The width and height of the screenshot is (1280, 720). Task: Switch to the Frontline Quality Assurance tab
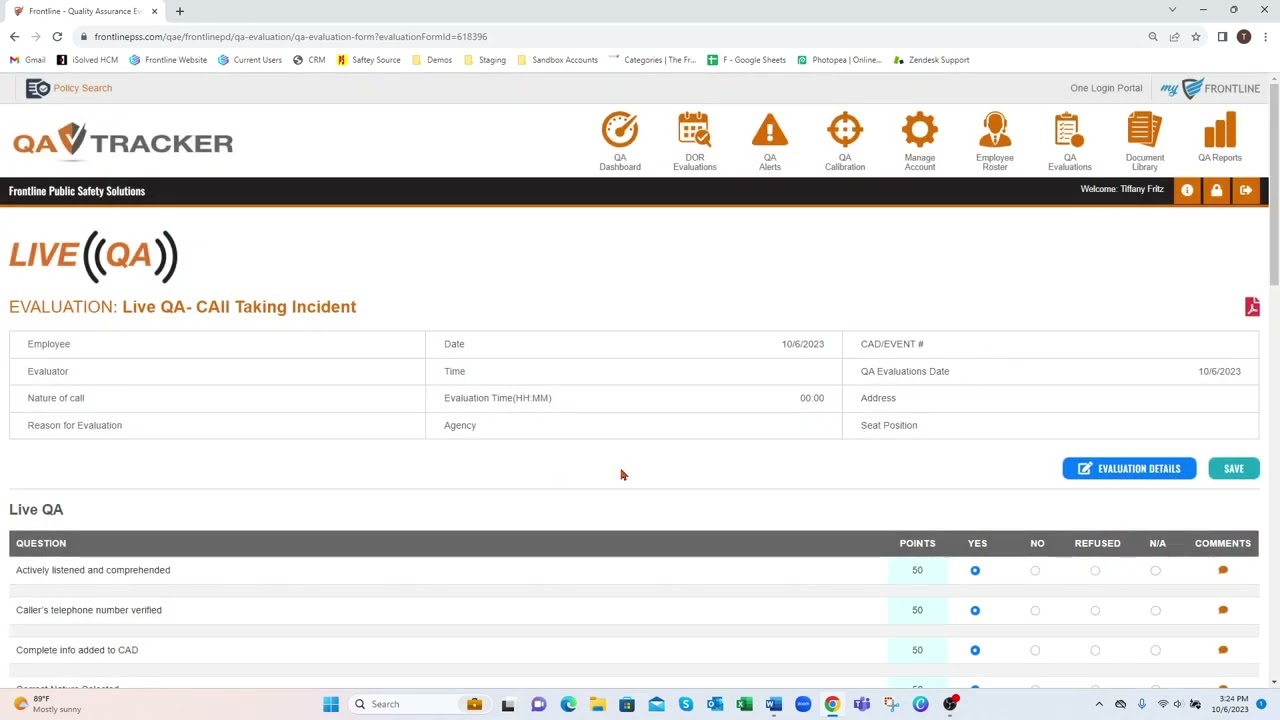point(85,11)
